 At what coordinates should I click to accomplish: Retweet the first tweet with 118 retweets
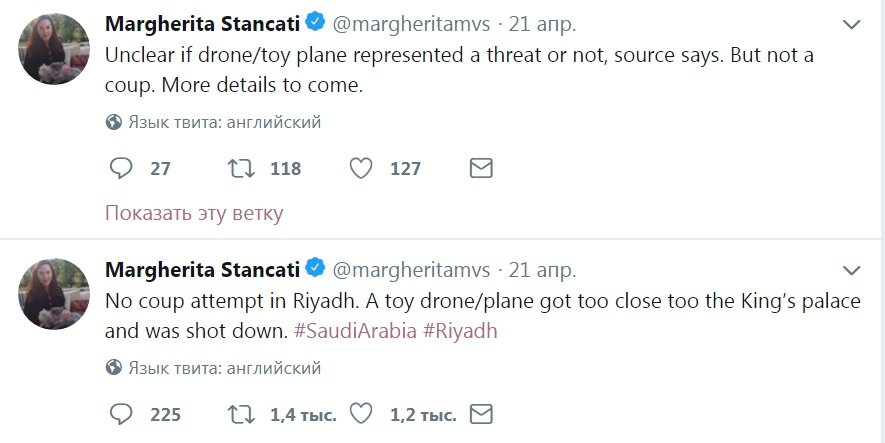241,169
